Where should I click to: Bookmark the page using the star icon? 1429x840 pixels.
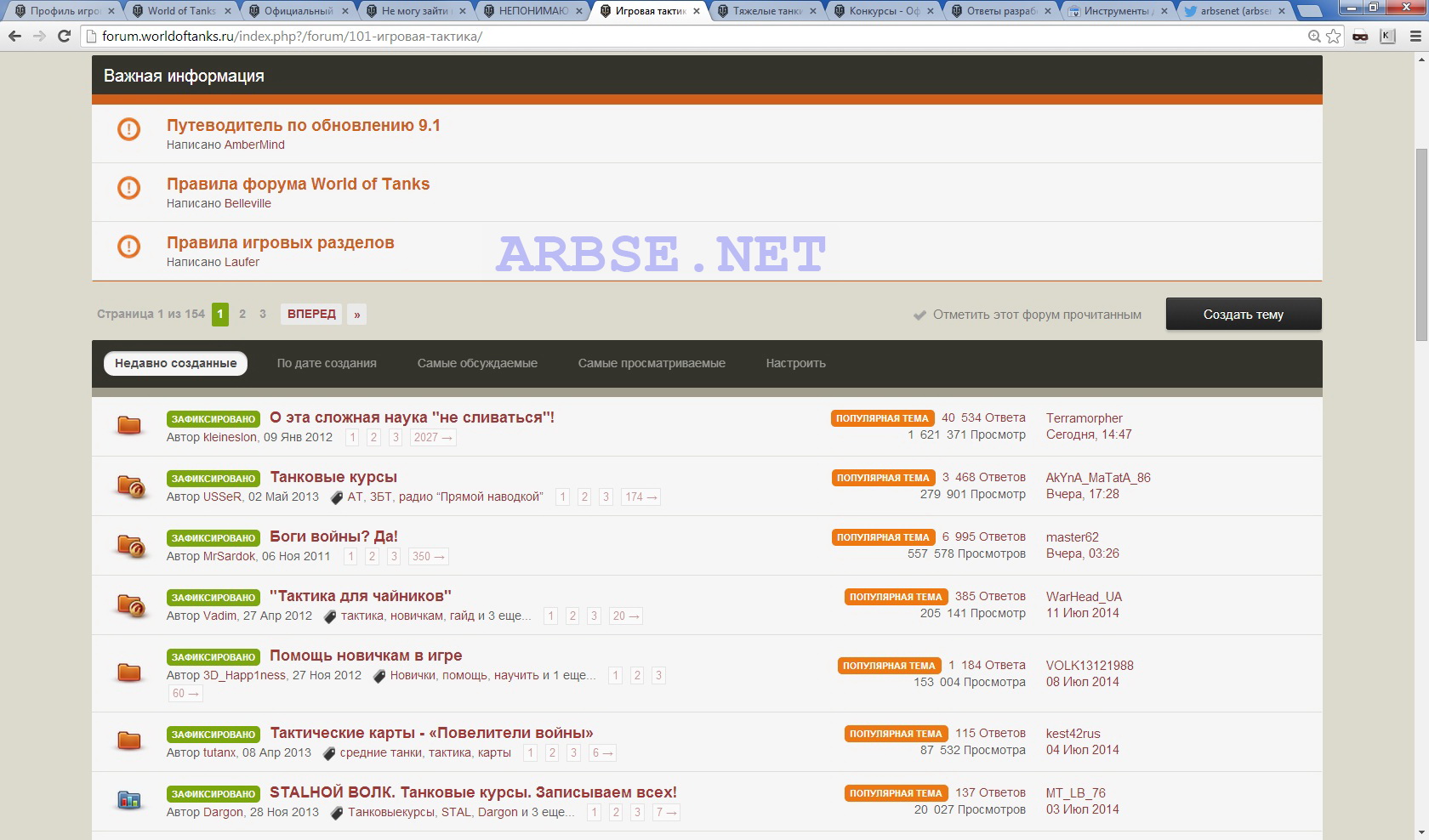(1334, 37)
